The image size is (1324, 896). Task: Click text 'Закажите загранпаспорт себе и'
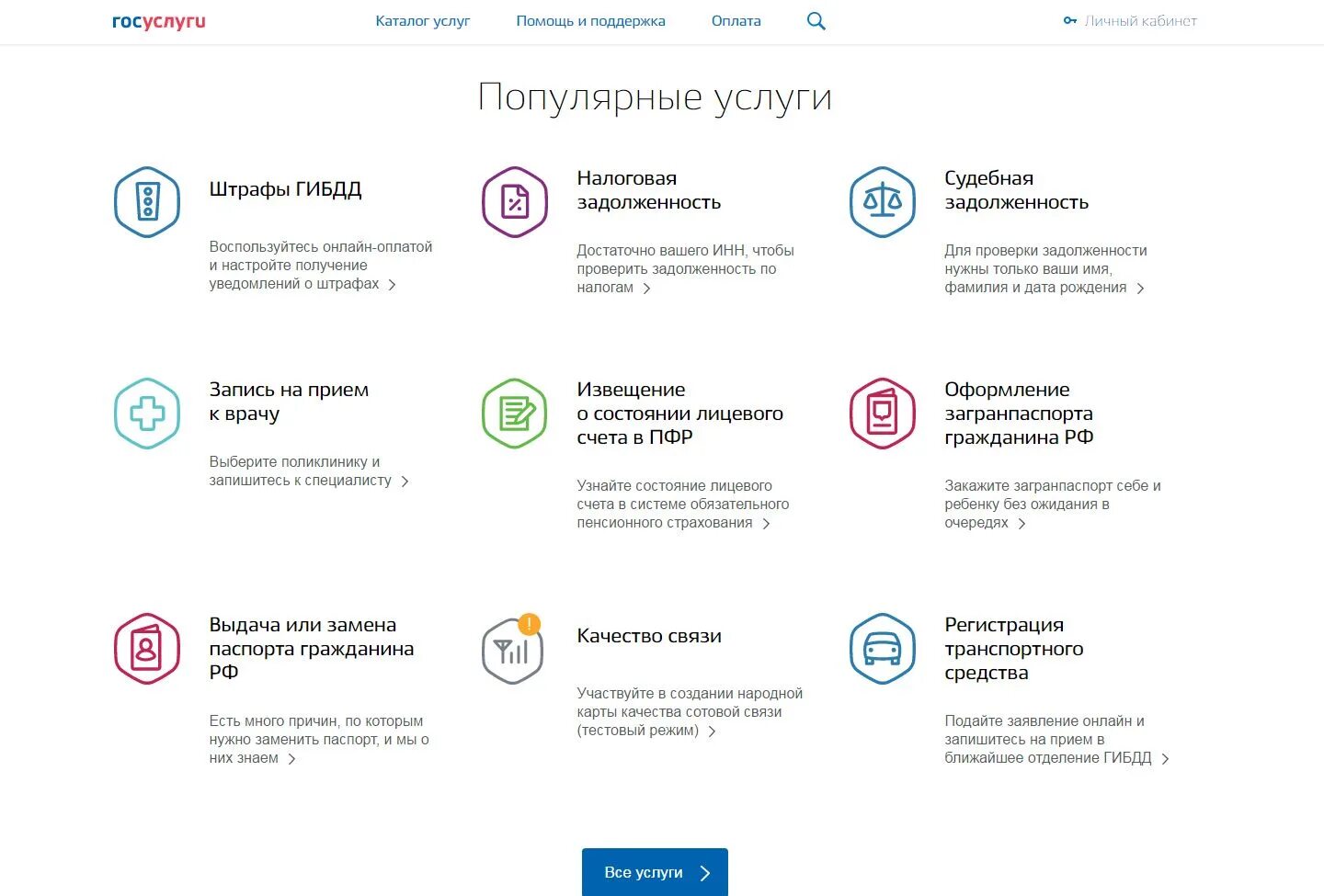[x=1053, y=486]
